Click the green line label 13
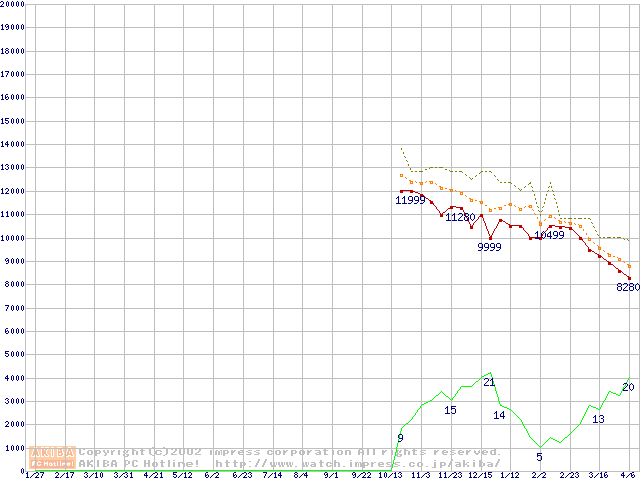Viewport: 640px width, 480px height. coord(598,419)
